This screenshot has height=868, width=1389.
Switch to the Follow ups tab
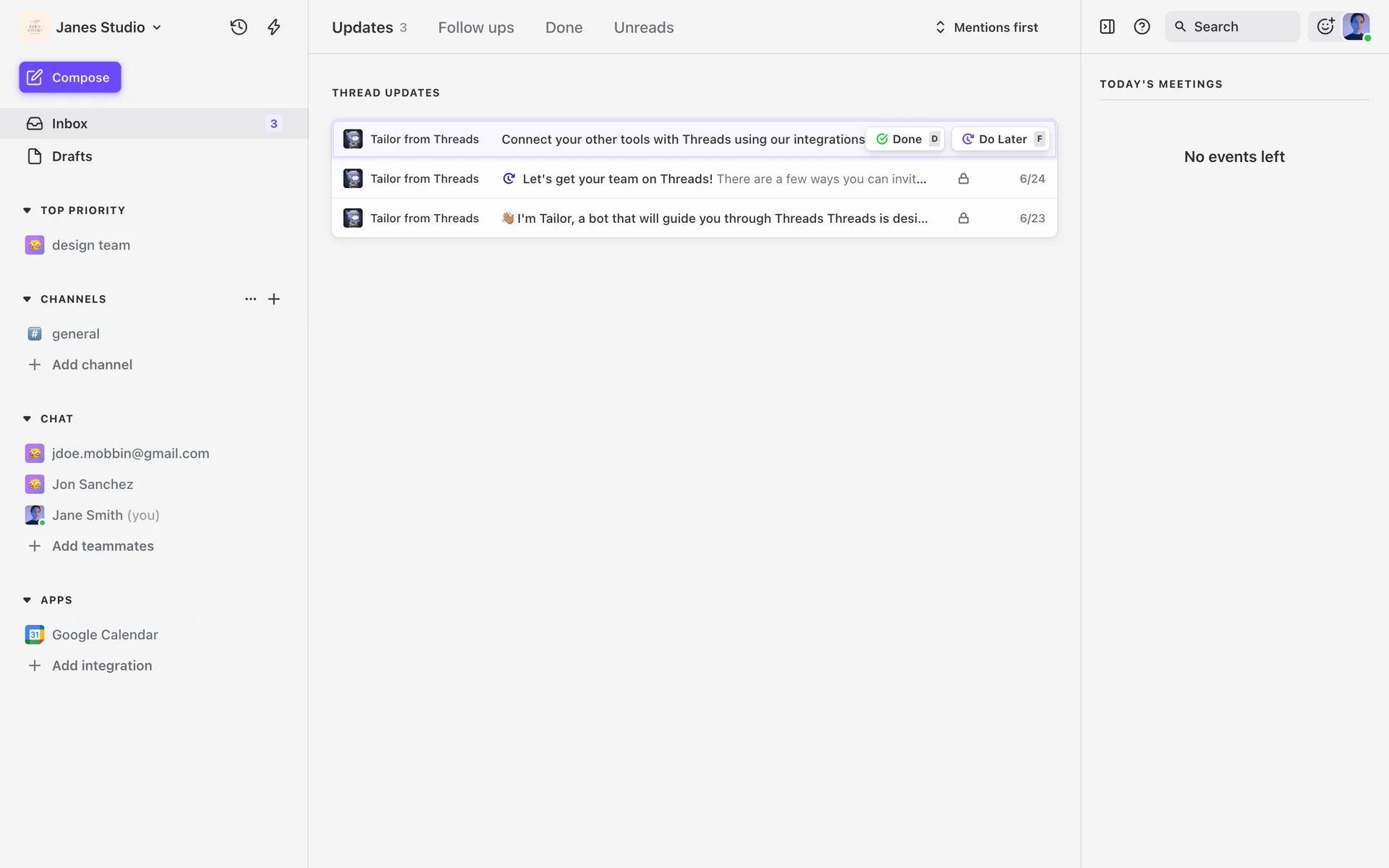[476, 27]
